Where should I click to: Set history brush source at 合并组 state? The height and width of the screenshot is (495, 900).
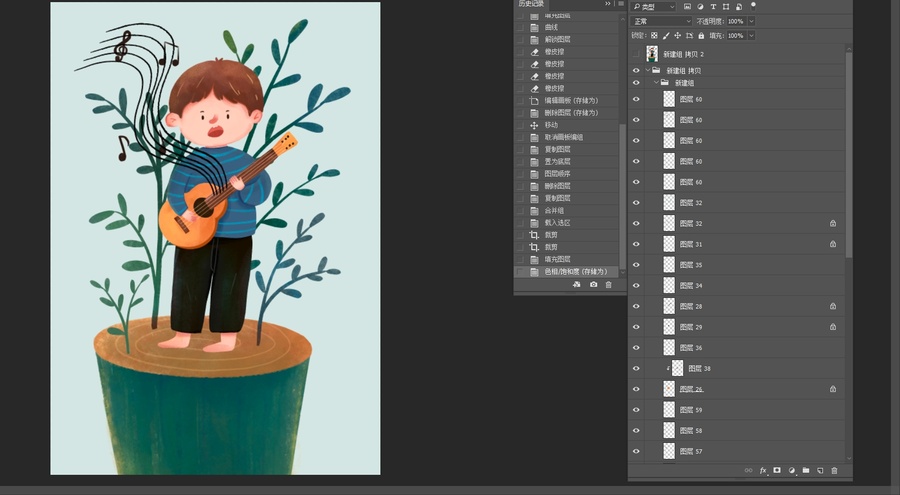[x=521, y=210]
